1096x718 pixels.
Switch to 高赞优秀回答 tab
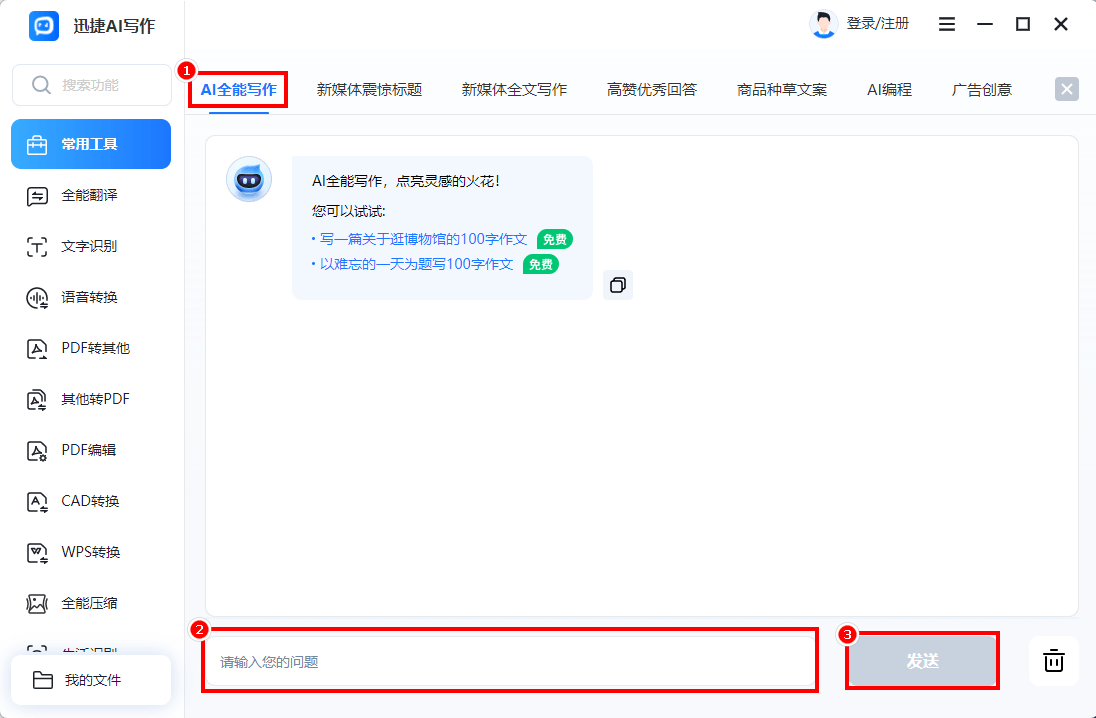pos(651,89)
